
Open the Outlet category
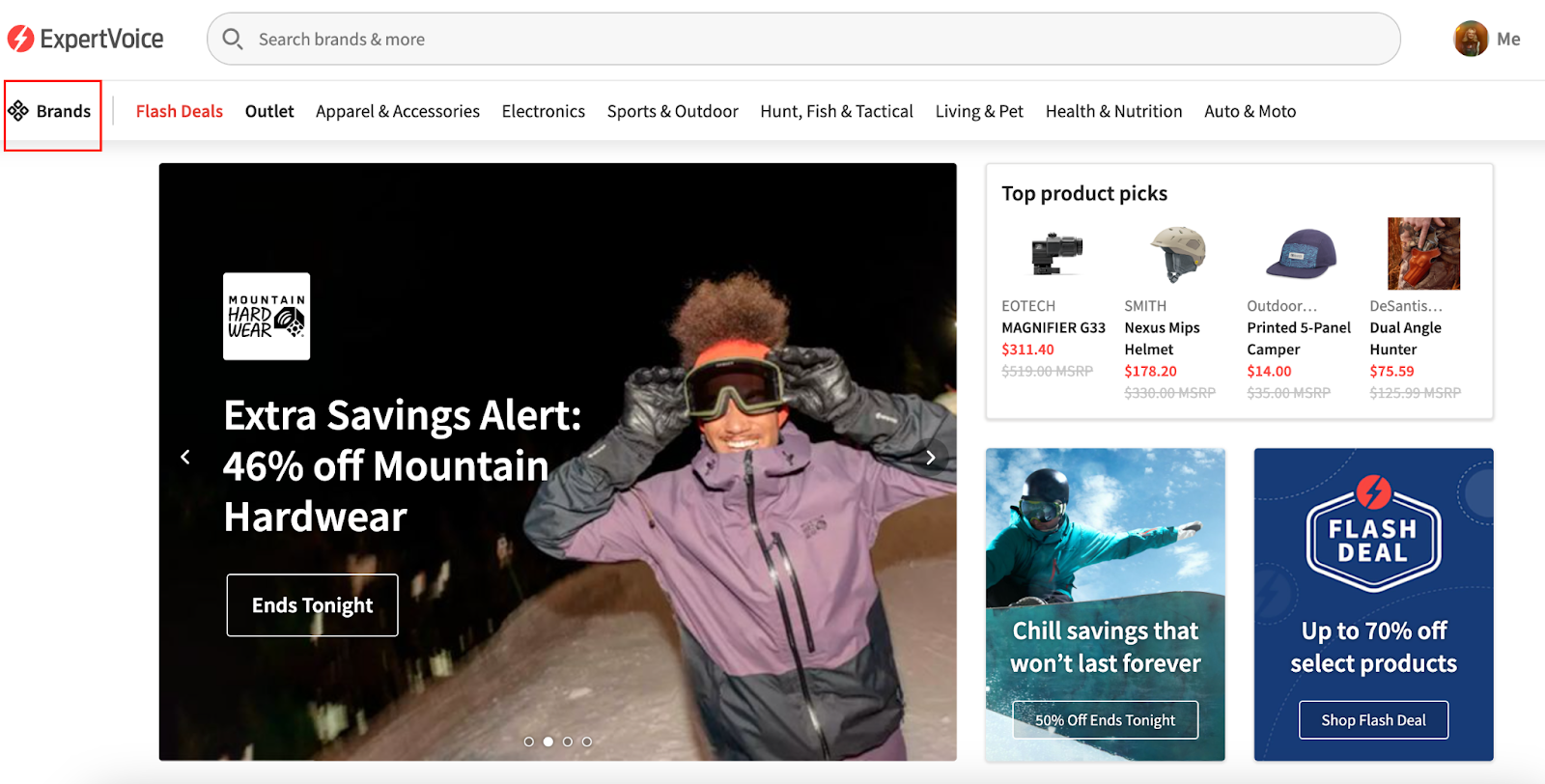[x=269, y=111]
